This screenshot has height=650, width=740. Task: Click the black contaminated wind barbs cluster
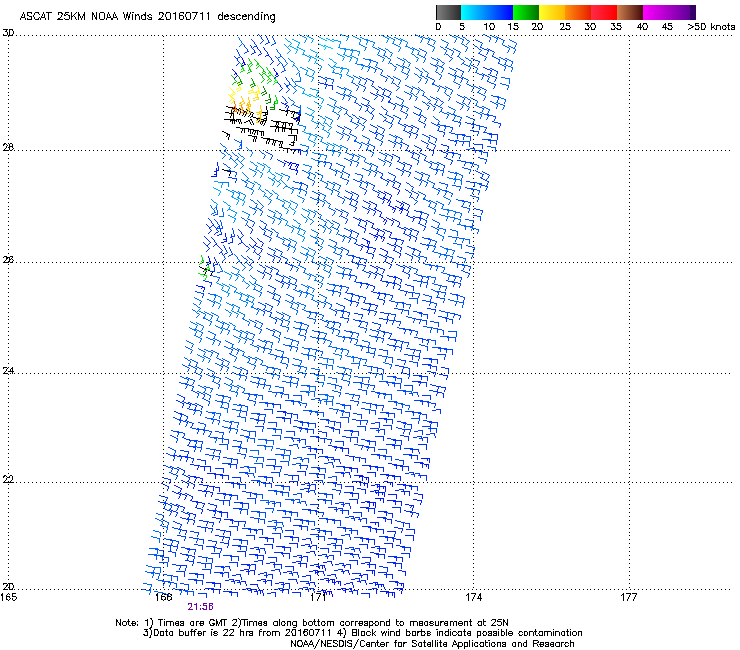pyautogui.click(x=262, y=128)
